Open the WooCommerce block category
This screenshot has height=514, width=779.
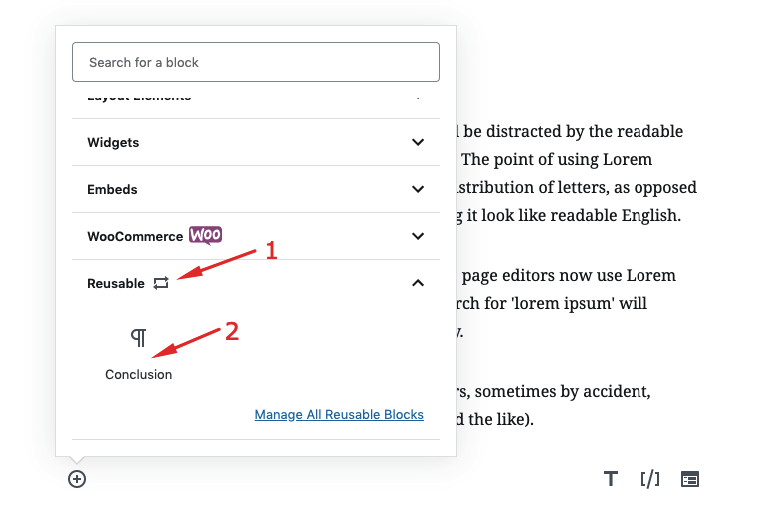click(x=255, y=236)
